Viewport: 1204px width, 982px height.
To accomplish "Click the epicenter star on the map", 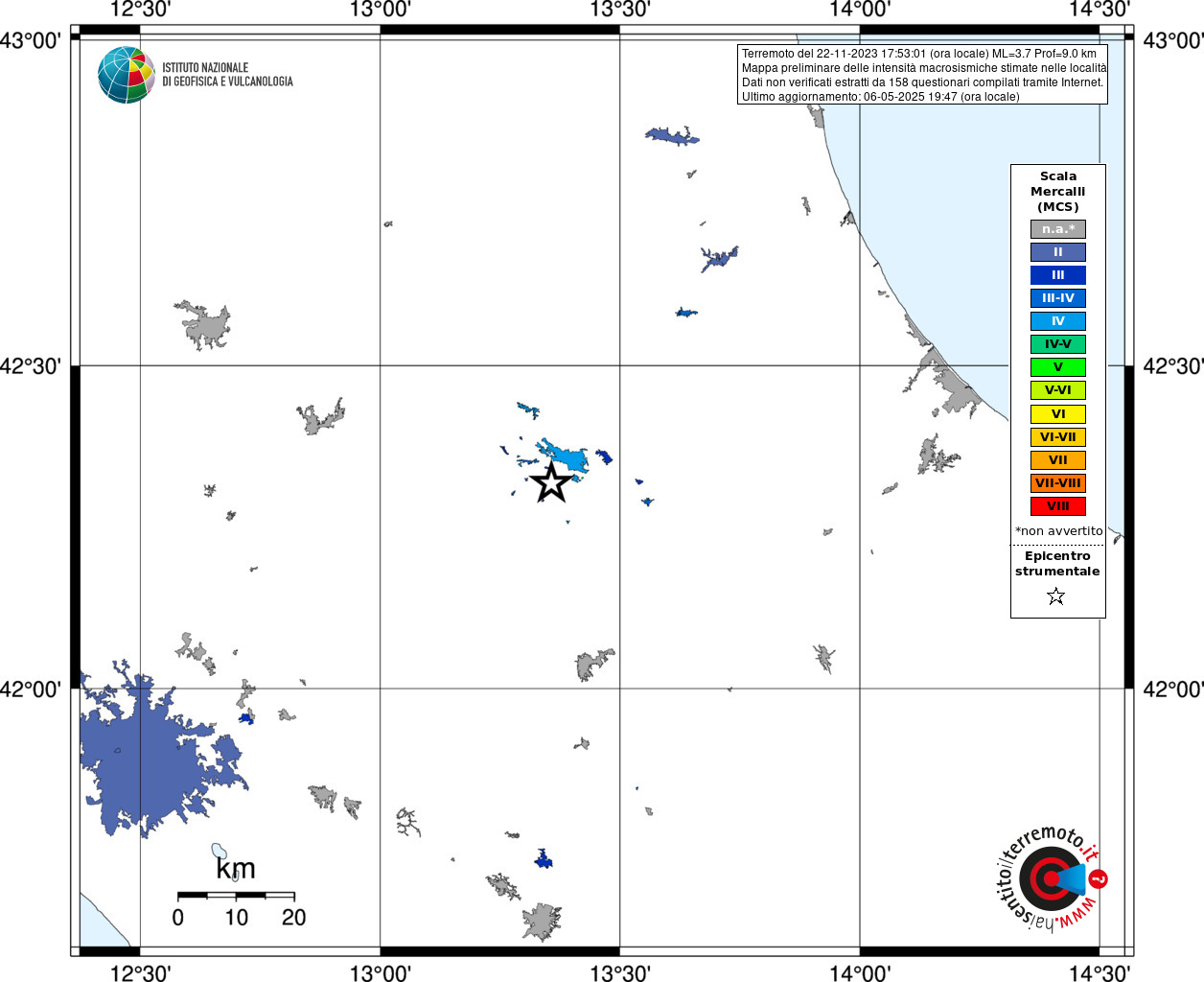I will tap(551, 482).
